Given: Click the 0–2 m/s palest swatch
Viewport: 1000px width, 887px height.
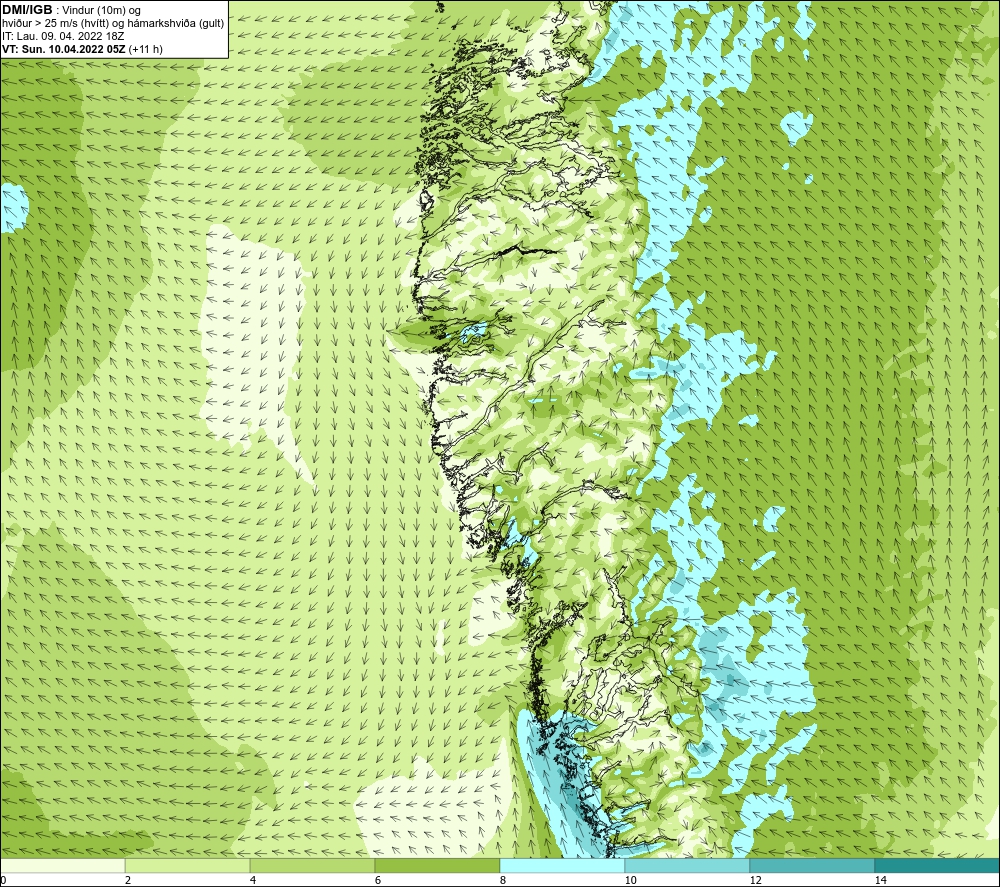Looking at the screenshot, I should (x=62, y=865).
